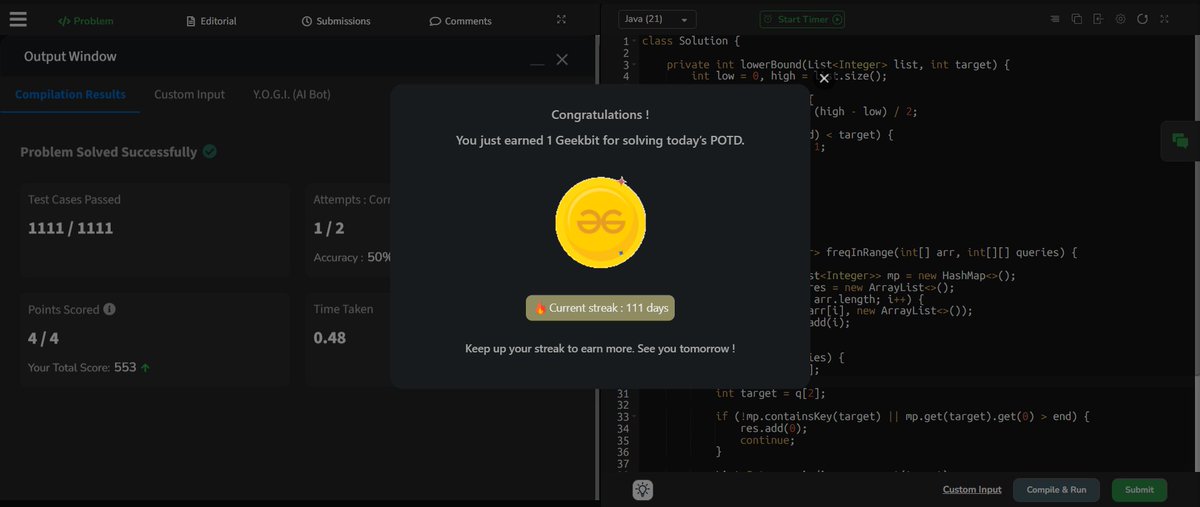This screenshot has height=507, width=1200.
Task: Click the 'continue;' code on line 35
Action: (x=768, y=440)
